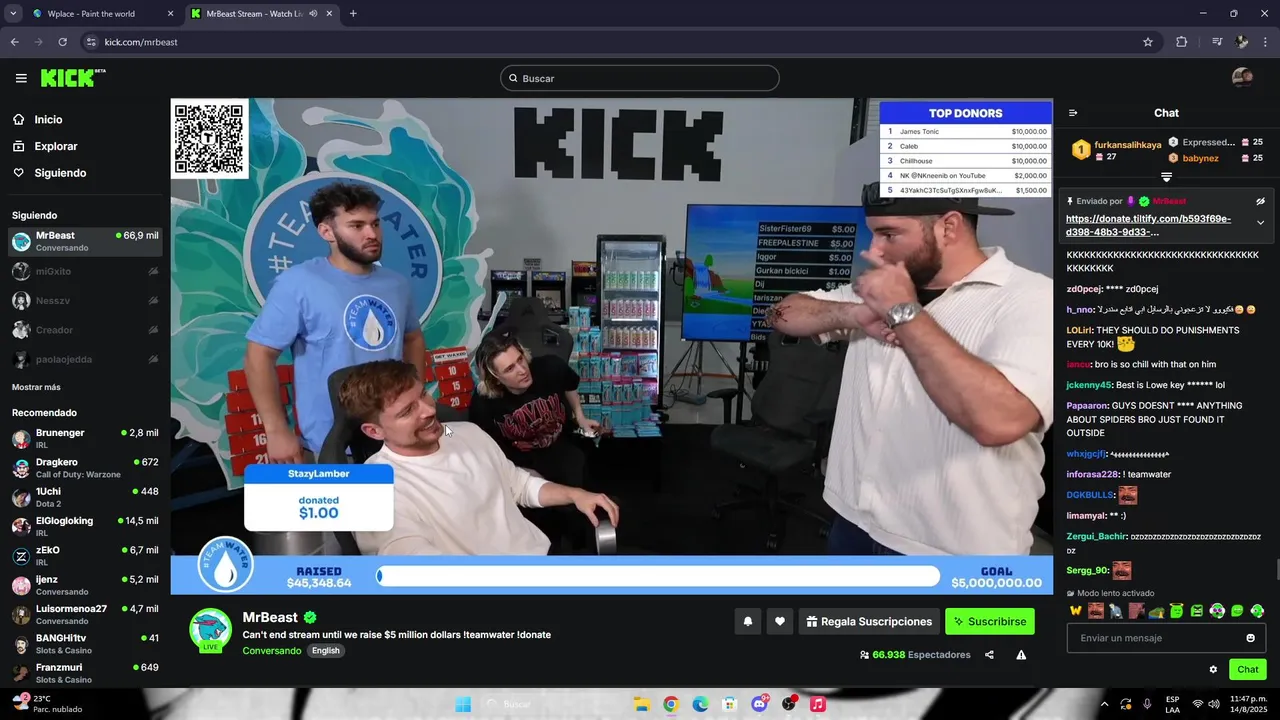
Task: Reload the page
Action: pyautogui.click(x=62, y=42)
